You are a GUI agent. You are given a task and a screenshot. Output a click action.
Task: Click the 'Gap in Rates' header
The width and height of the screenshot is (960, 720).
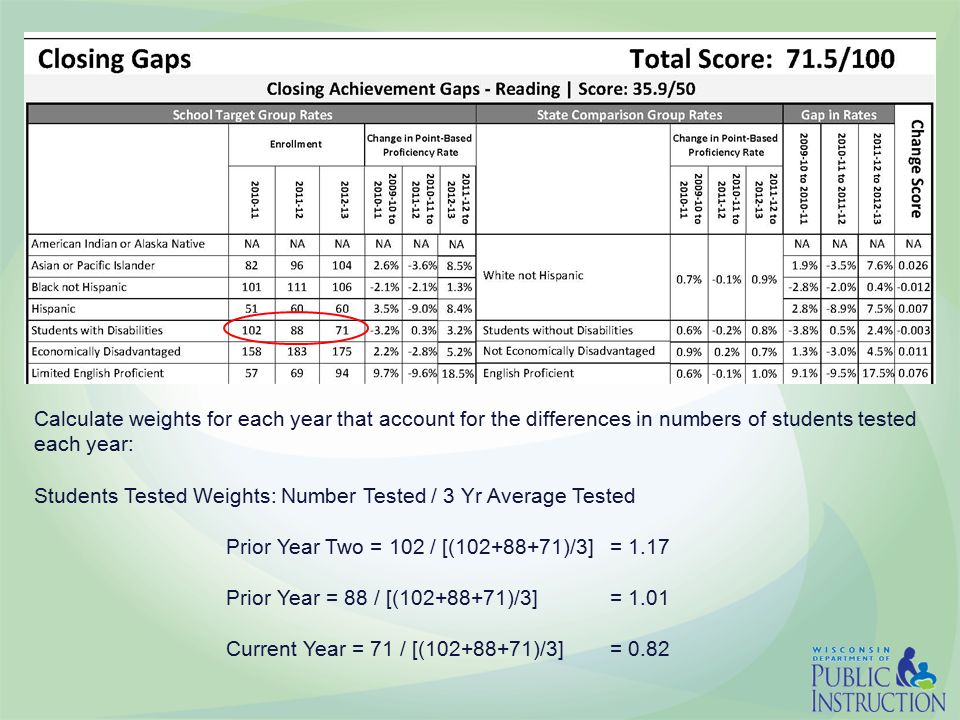(x=839, y=115)
